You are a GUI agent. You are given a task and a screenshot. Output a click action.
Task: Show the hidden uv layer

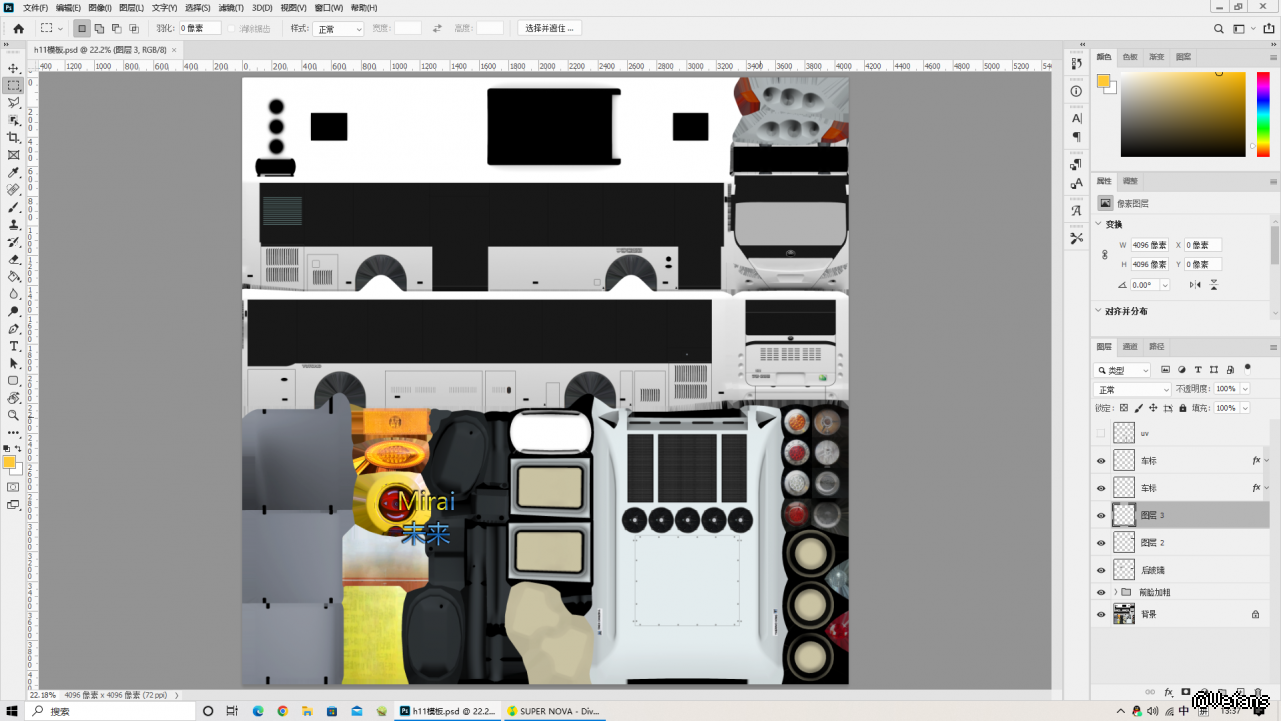pos(1101,434)
